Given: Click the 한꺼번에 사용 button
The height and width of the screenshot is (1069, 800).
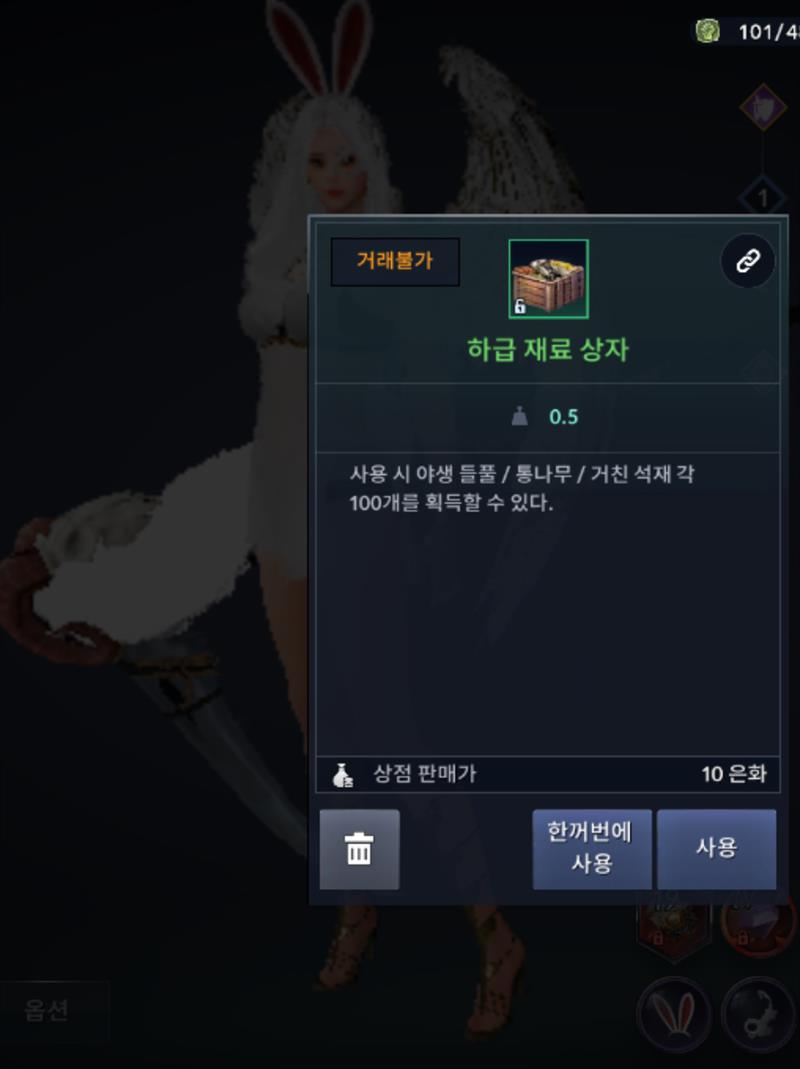Looking at the screenshot, I should click(592, 849).
